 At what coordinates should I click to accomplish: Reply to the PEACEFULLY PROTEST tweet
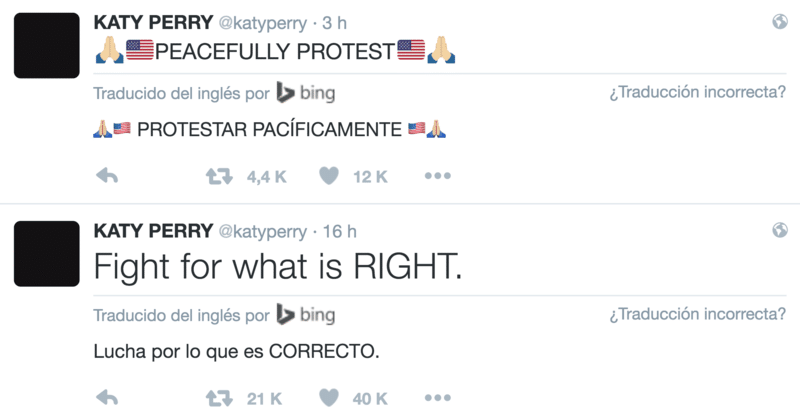coord(107,176)
